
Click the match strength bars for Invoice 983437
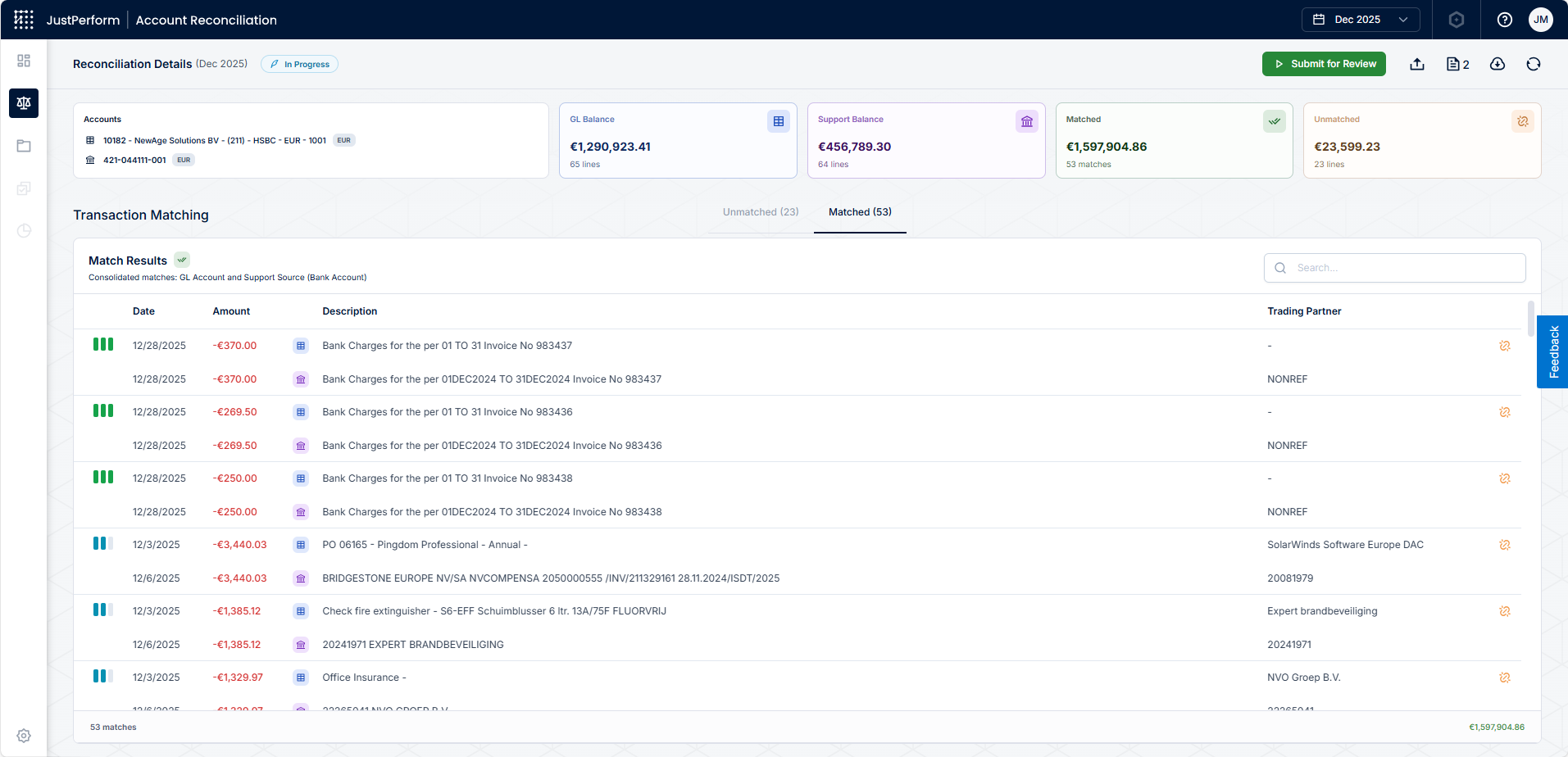pyautogui.click(x=103, y=344)
